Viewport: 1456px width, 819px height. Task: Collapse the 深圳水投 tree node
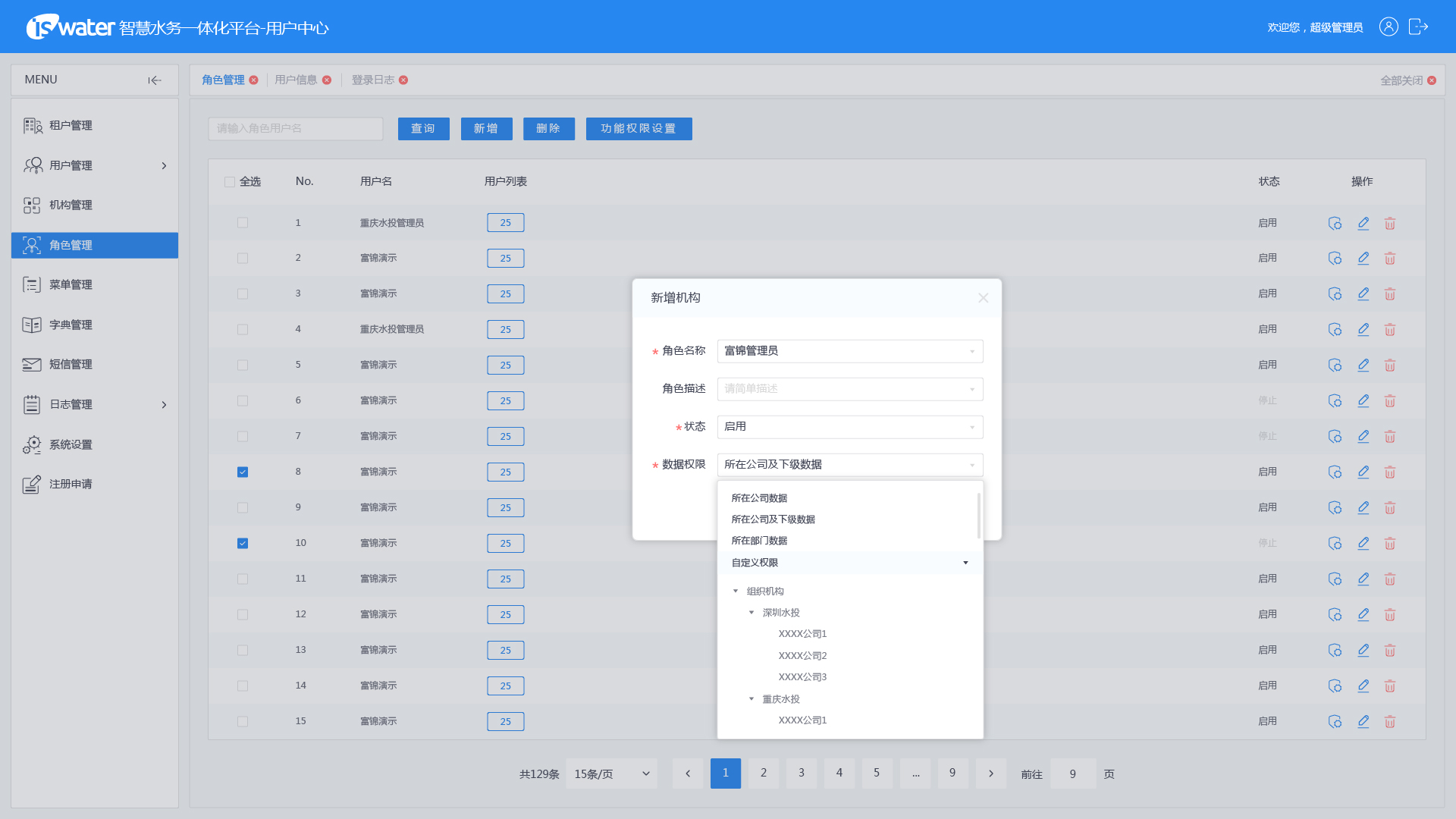(752, 613)
